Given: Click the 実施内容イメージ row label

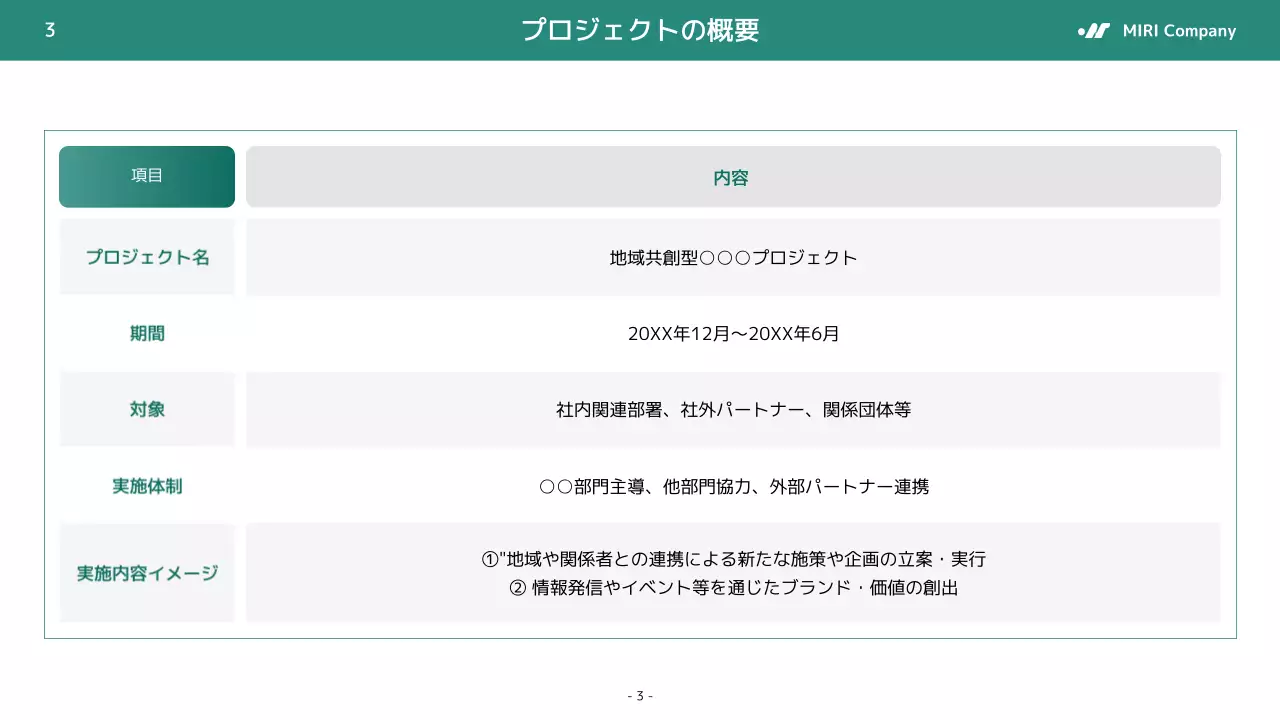Looking at the screenshot, I should point(146,573).
